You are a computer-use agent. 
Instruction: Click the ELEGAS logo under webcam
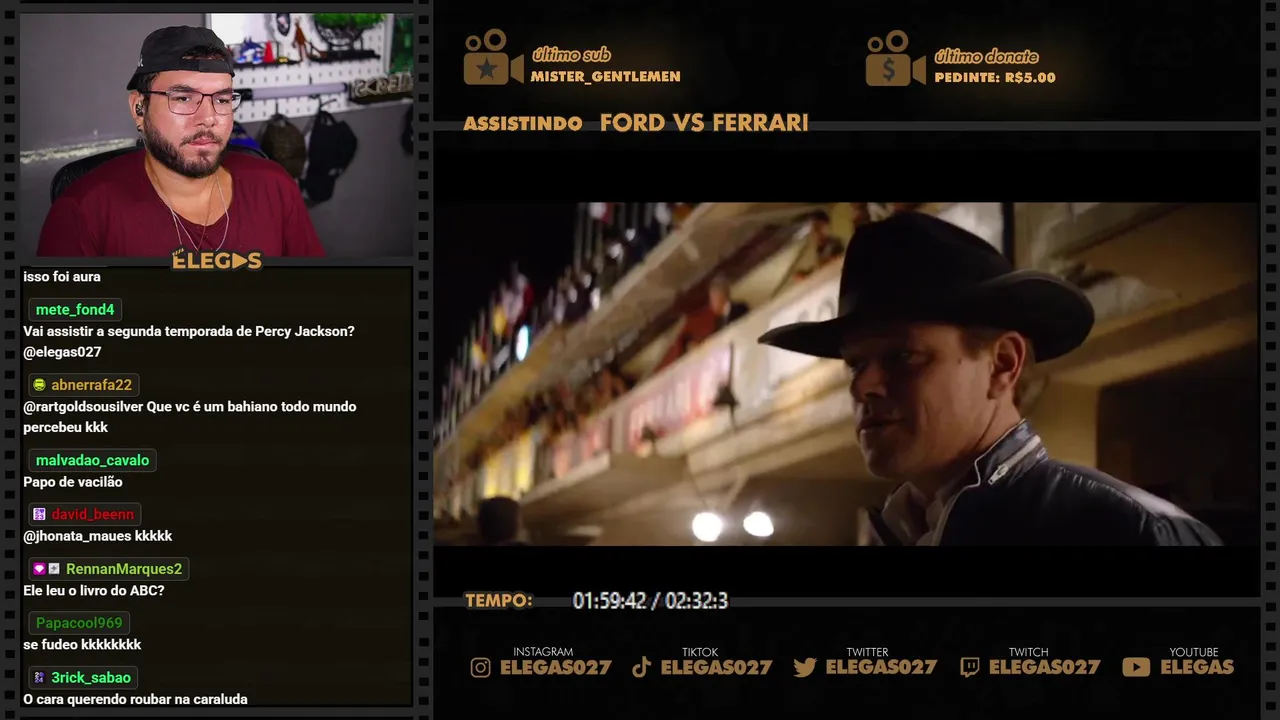217,261
